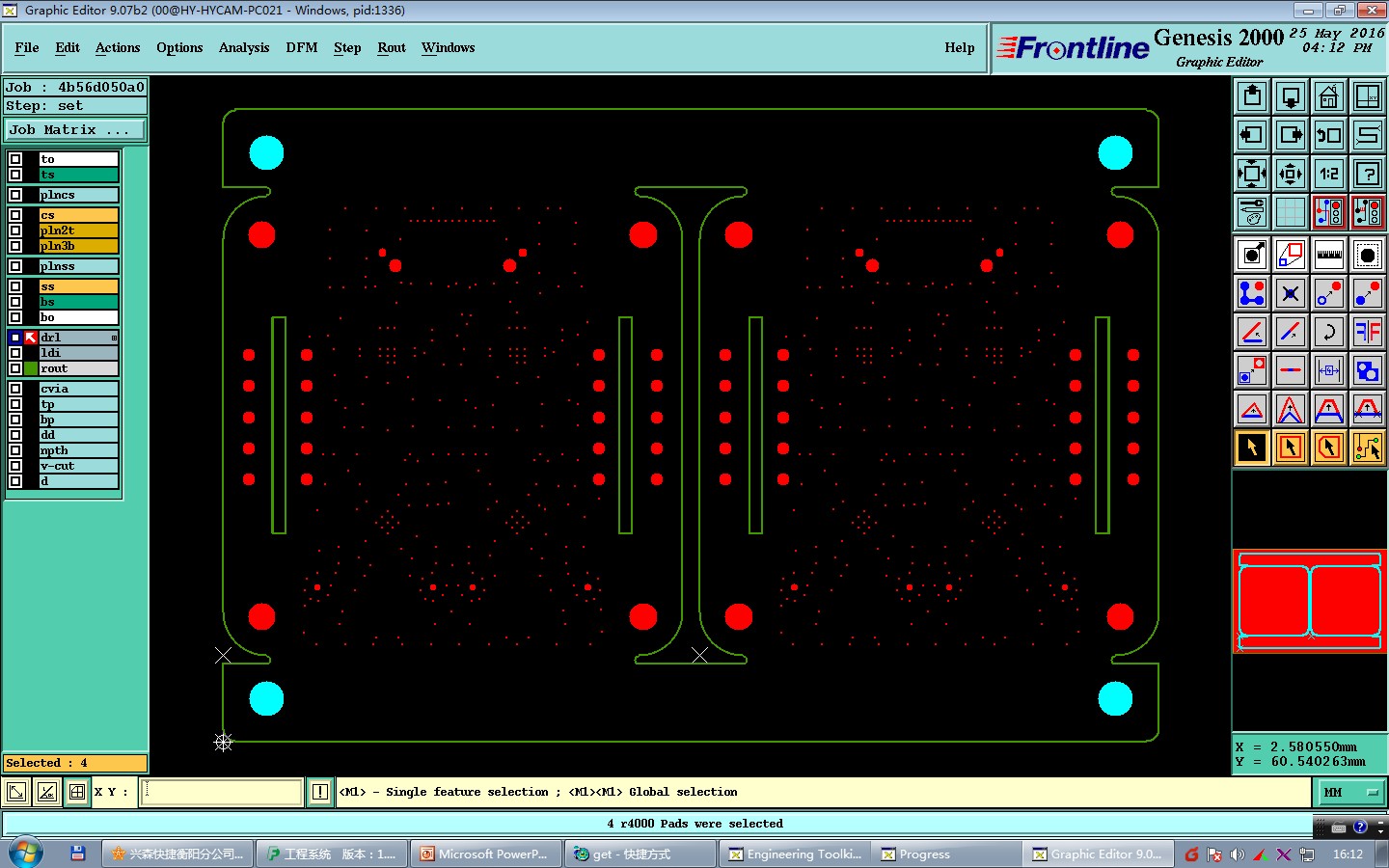Image resolution: width=1389 pixels, height=868 pixels.
Task: Click the exclamation mark icon
Action: (x=320, y=793)
